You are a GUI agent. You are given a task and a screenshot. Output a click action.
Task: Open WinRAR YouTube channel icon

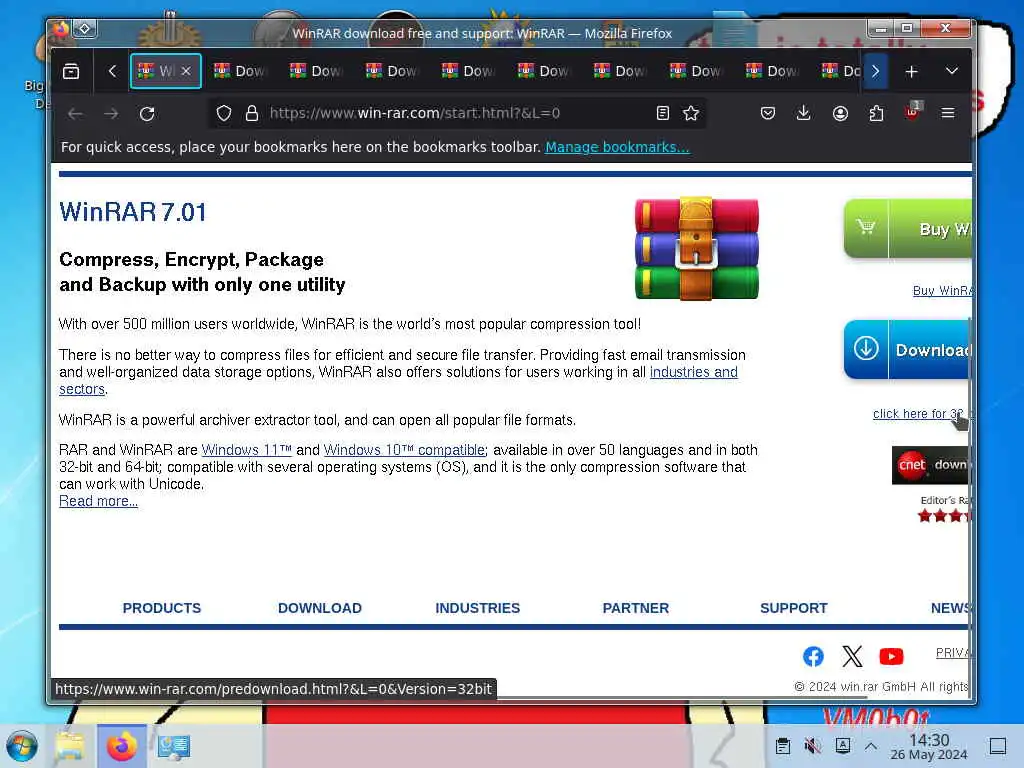point(891,656)
